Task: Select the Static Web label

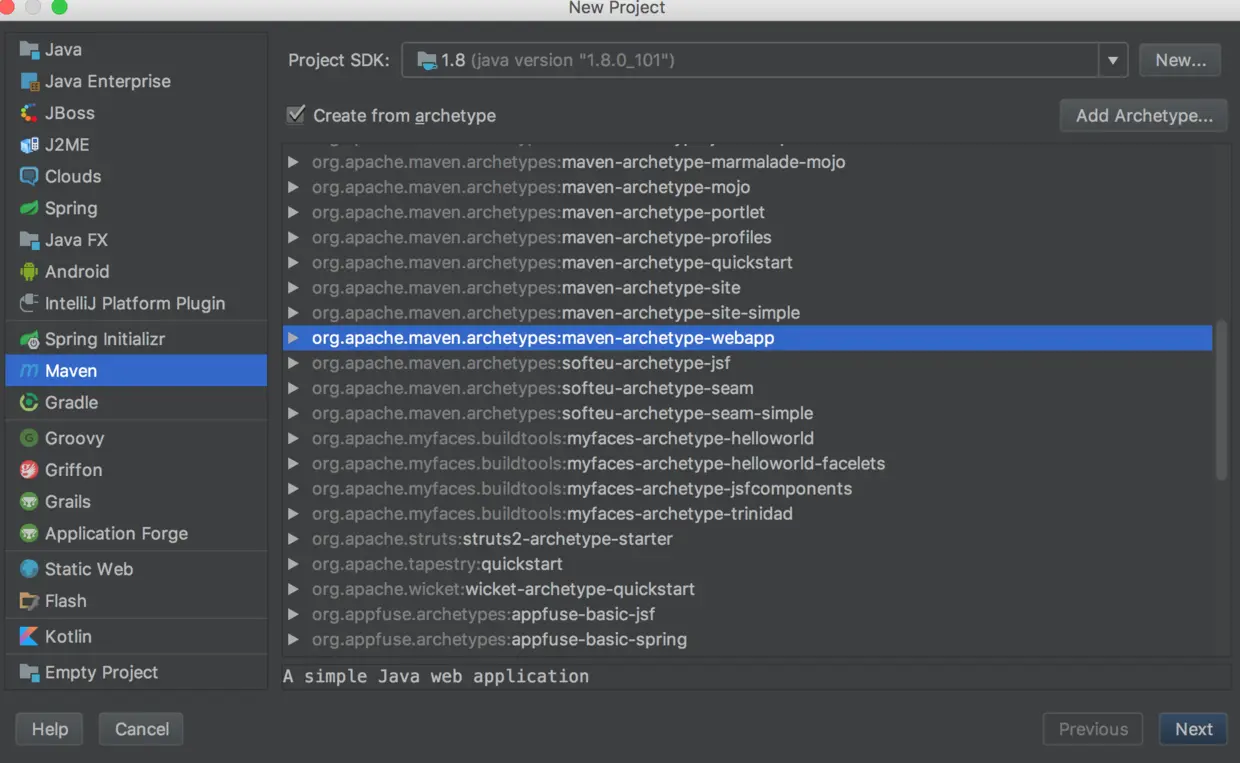Action: [89, 569]
